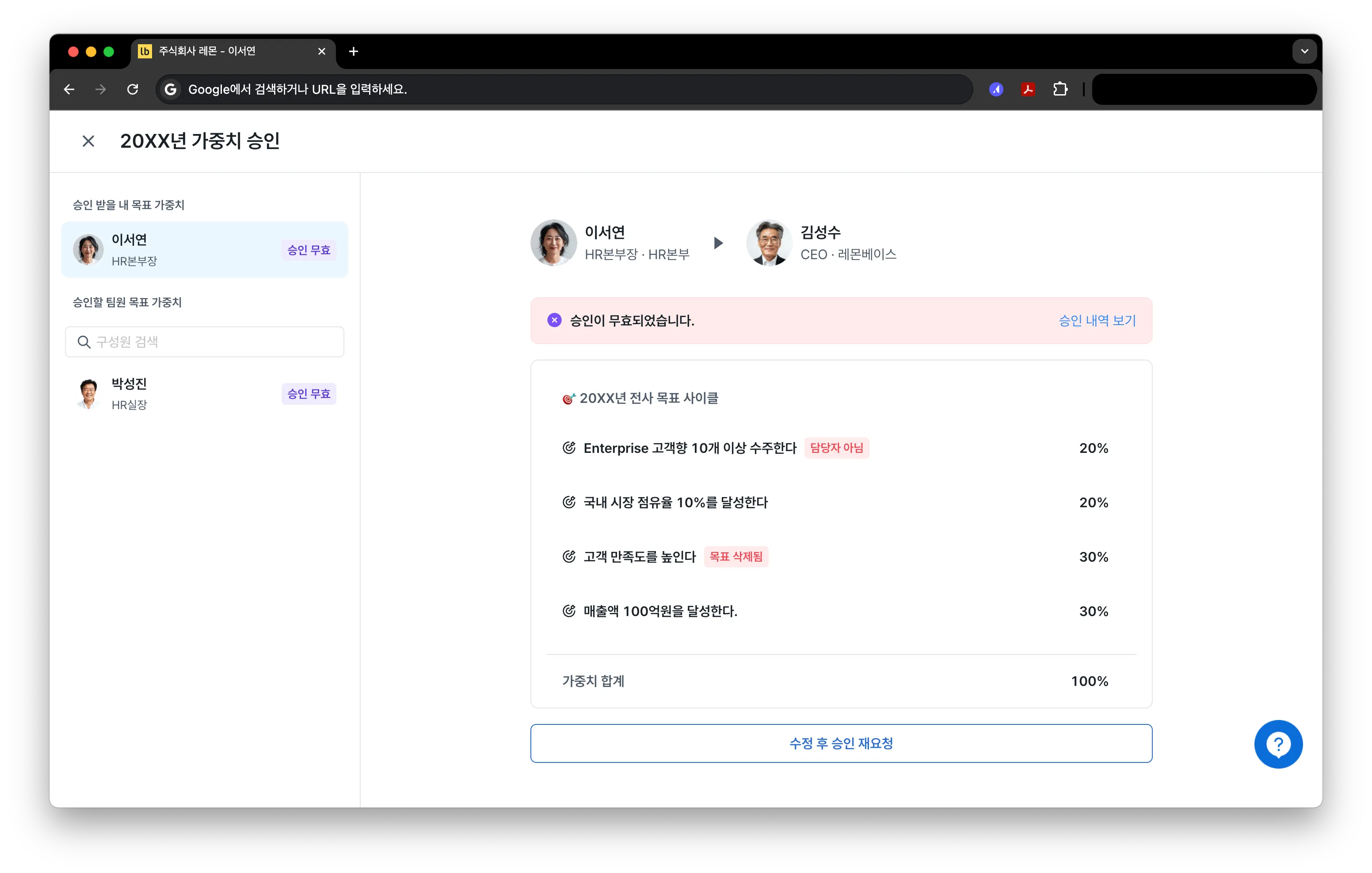Click goal icon for 국내 시장 점유율 row
This screenshot has height=873, width=1372.
(568, 502)
